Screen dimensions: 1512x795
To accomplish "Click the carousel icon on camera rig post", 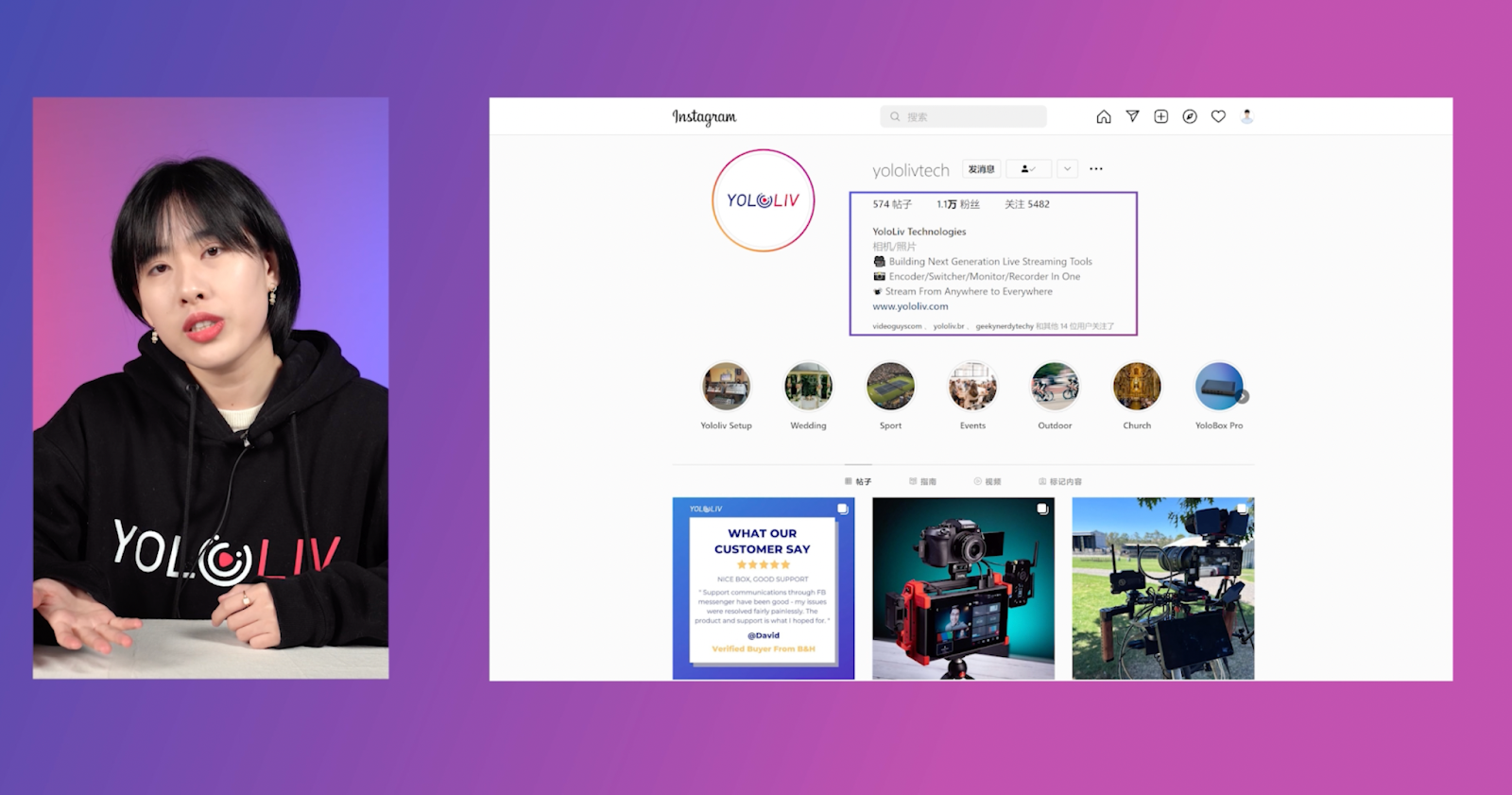I will [x=1042, y=509].
